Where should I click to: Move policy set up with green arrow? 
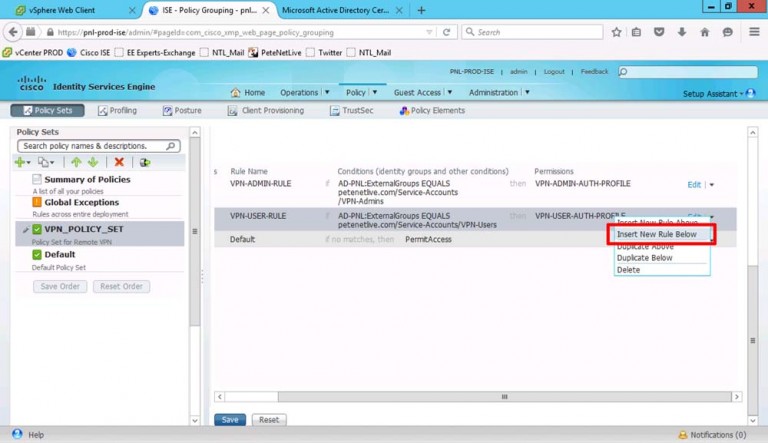[x=76, y=162]
